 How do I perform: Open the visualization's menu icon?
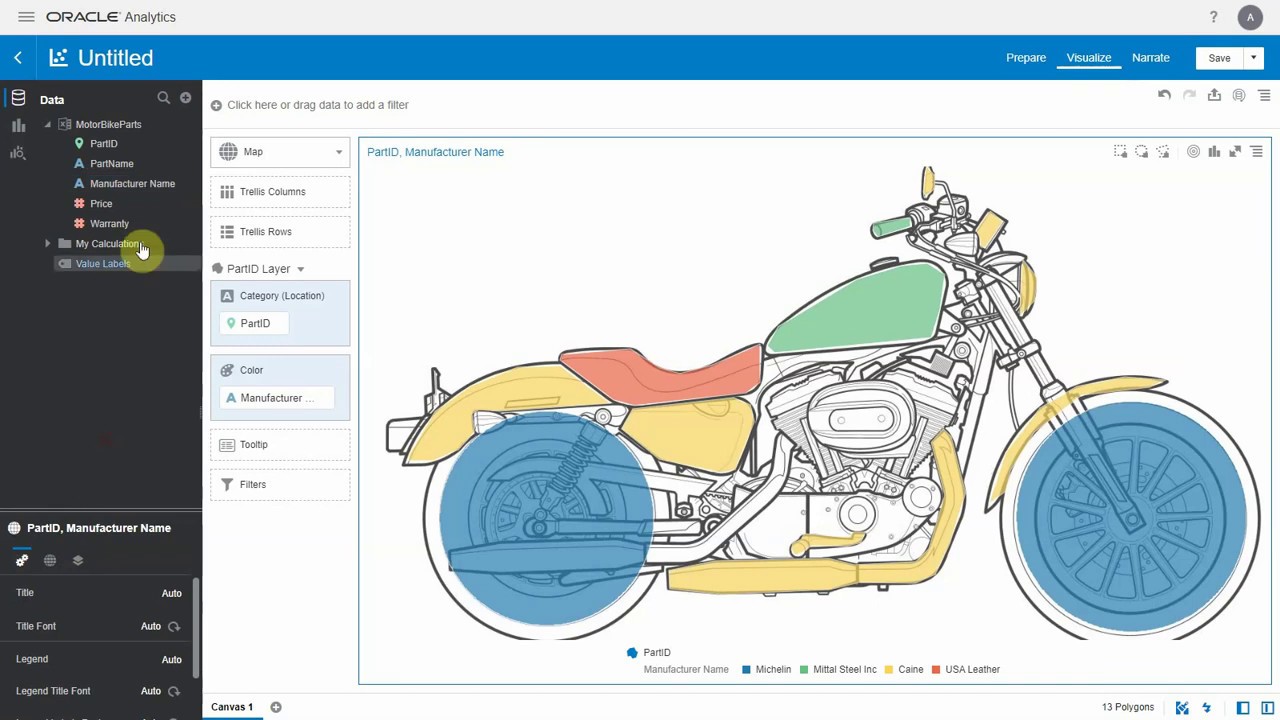click(x=1256, y=152)
